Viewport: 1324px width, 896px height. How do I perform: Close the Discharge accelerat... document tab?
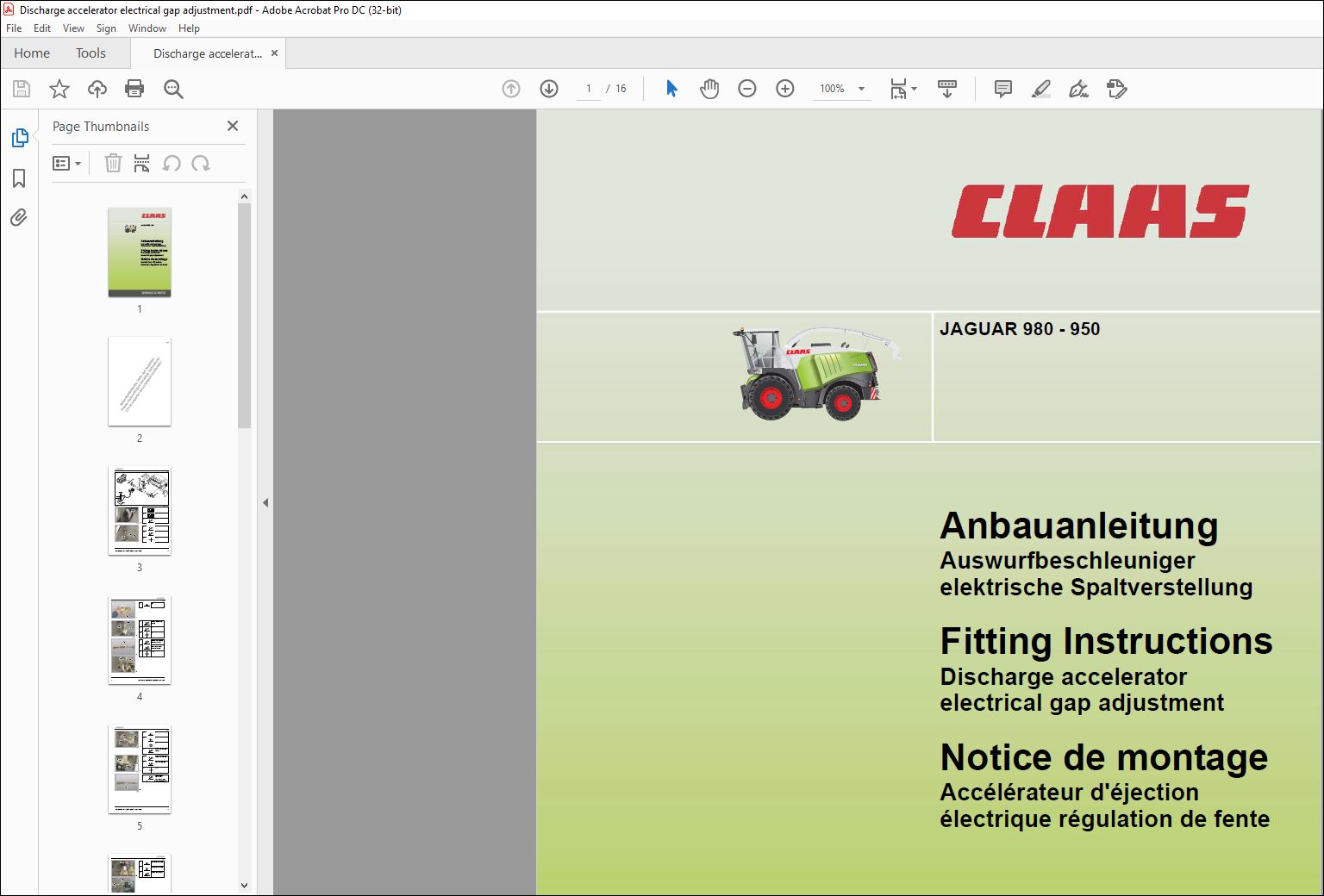click(x=275, y=53)
